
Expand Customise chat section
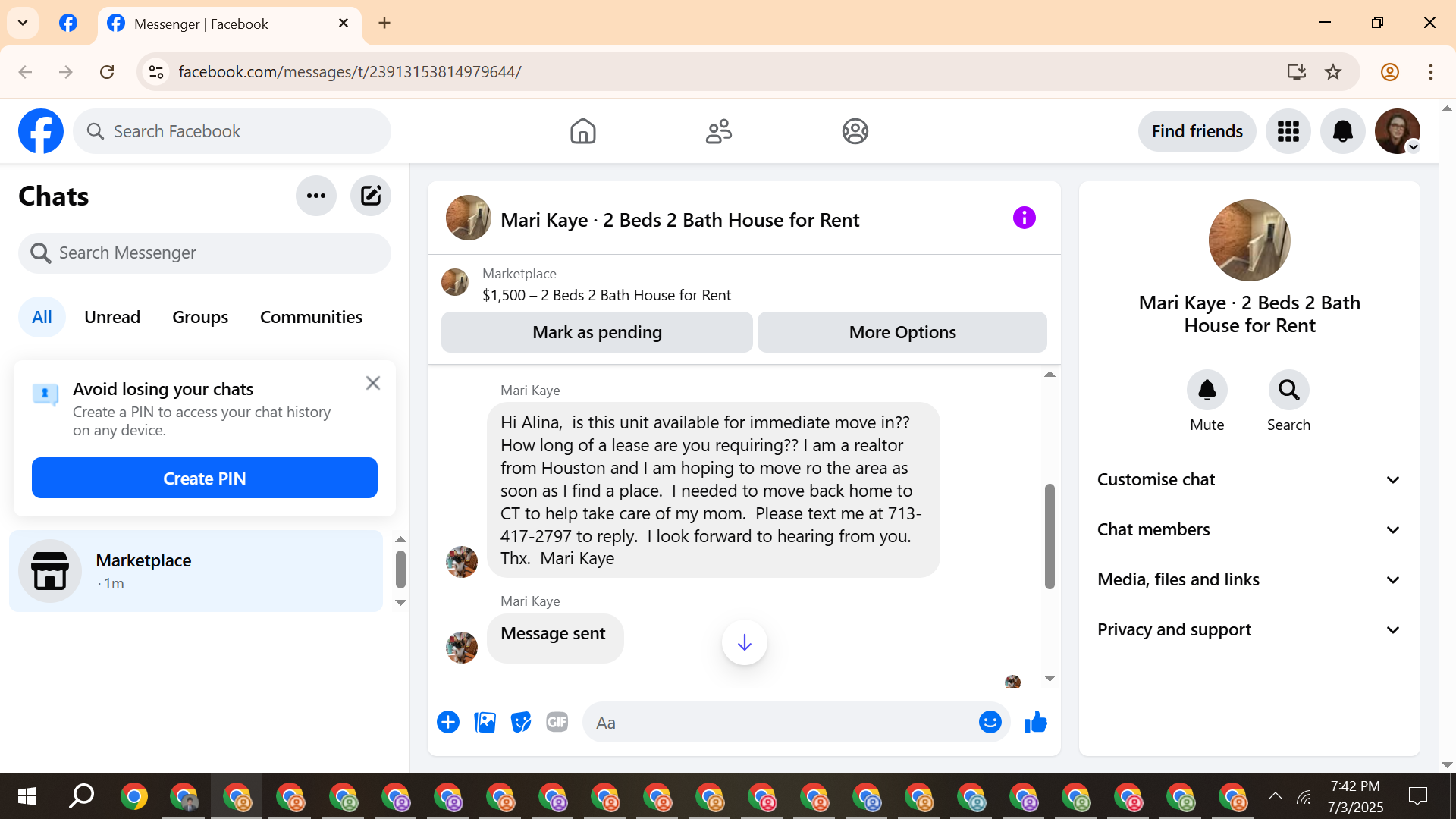coord(1249,480)
